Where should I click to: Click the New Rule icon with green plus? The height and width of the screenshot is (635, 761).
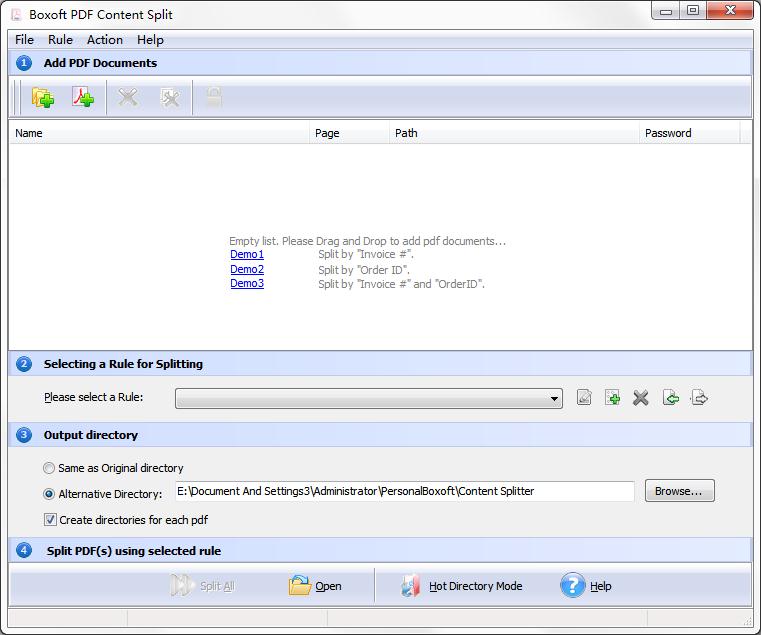pyautogui.click(x=612, y=398)
